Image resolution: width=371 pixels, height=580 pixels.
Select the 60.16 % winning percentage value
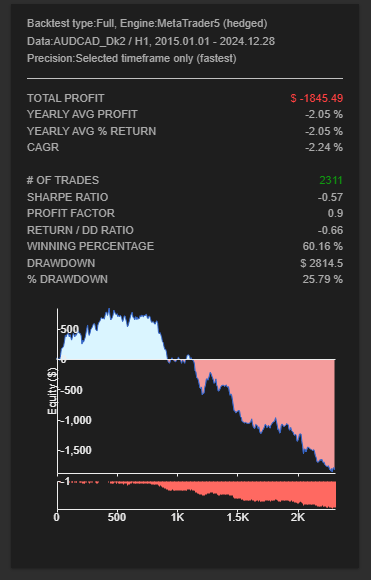coord(323,246)
